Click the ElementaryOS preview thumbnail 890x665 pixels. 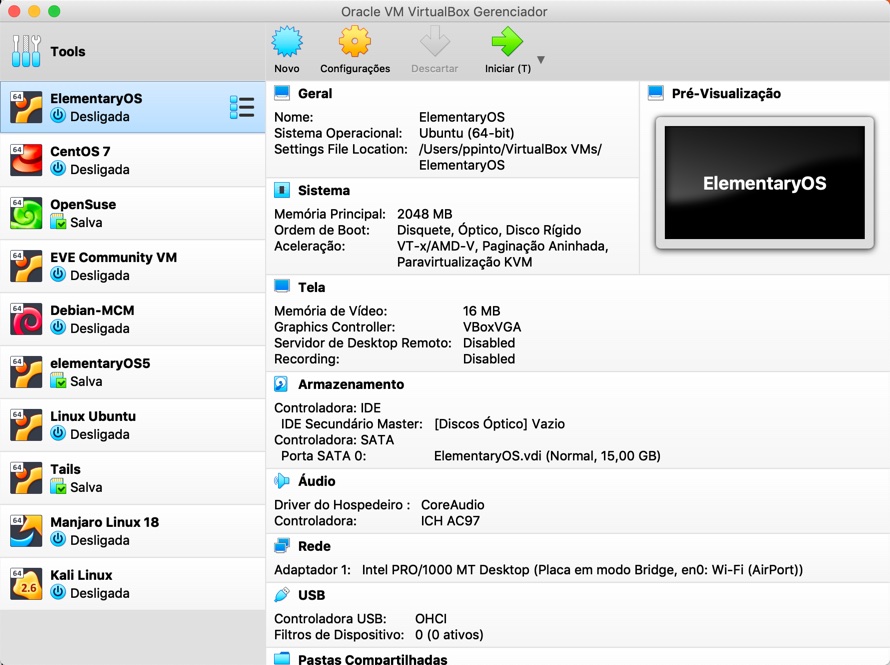point(765,183)
